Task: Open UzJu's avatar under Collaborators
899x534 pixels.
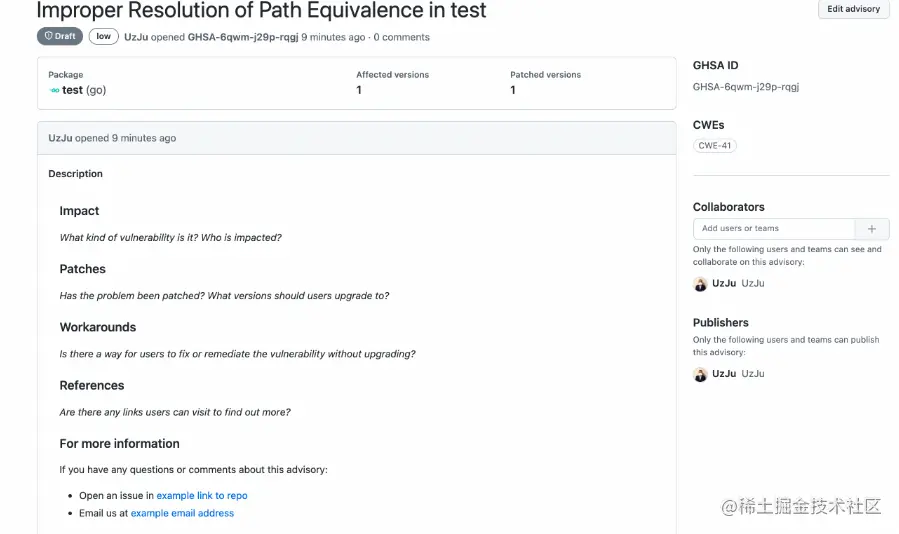Action: click(x=700, y=284)
